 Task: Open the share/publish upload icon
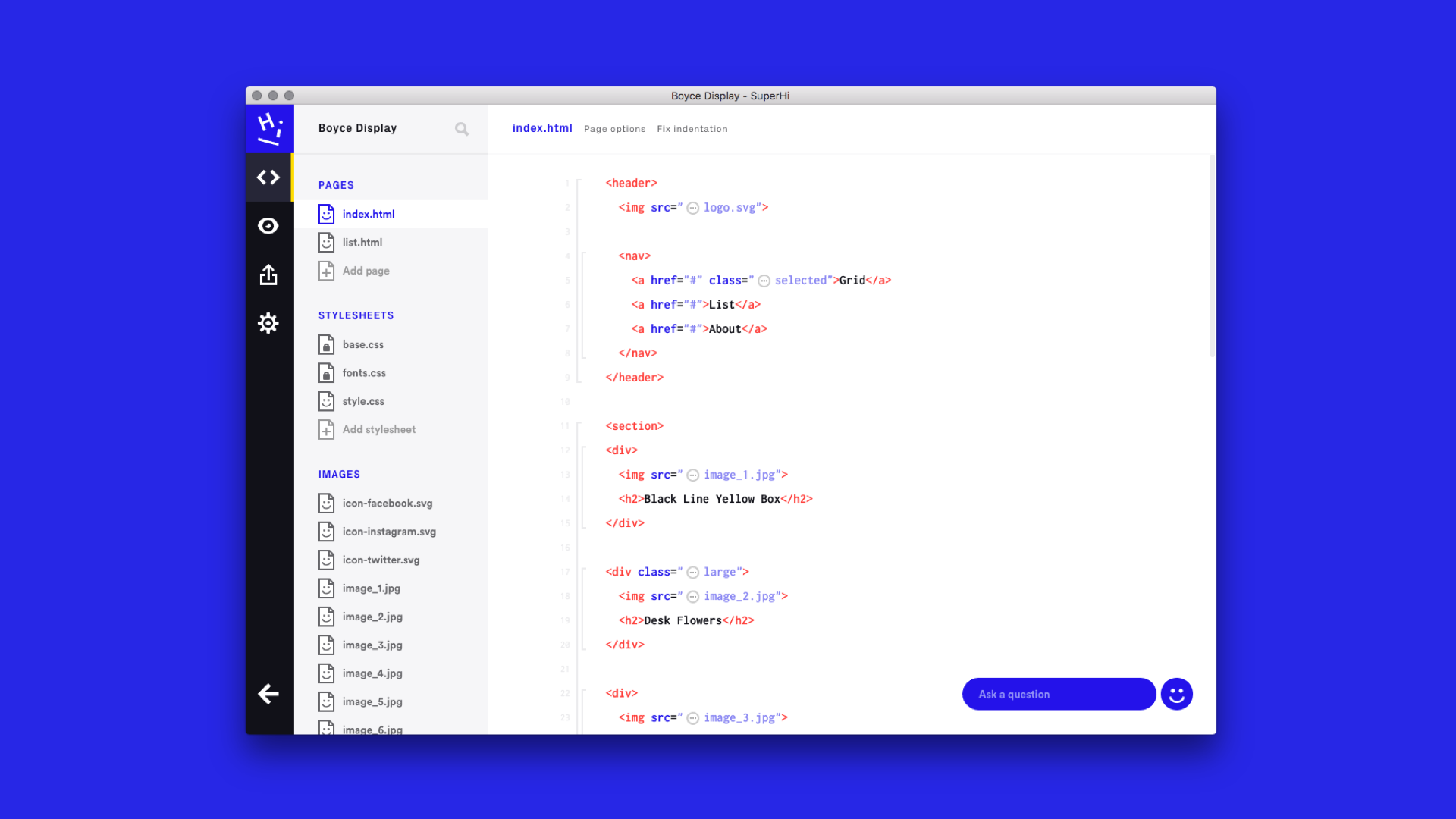pyautogui.click(x=268, y=275)
